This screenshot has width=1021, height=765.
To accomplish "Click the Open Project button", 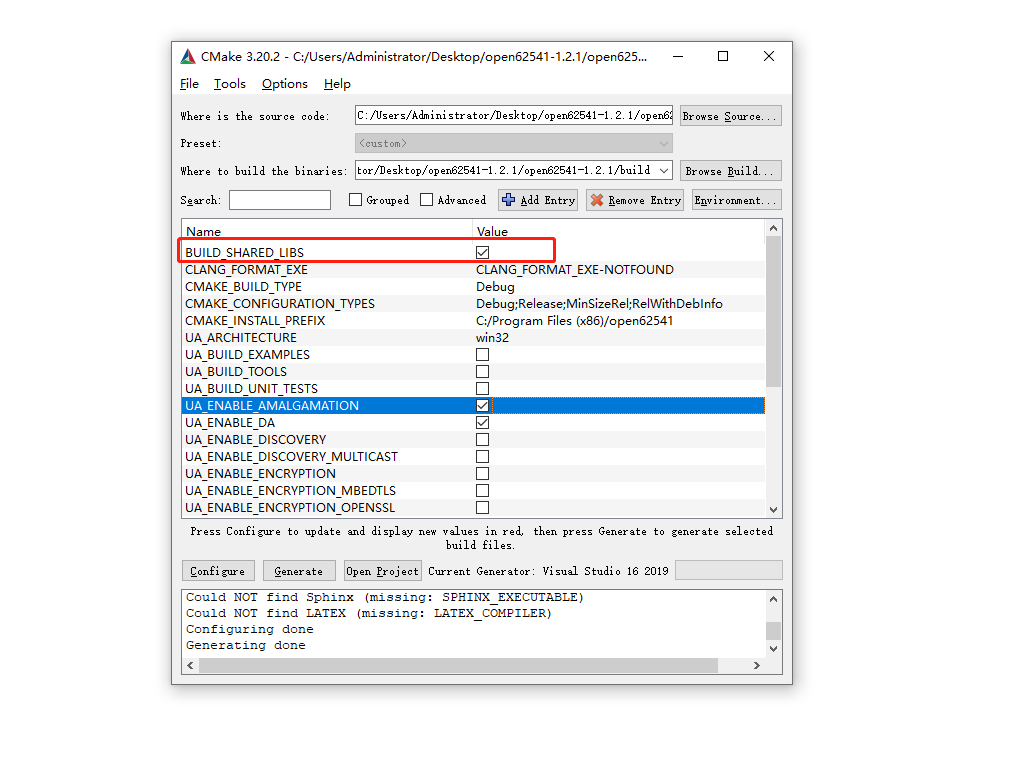I will [382, 570].
